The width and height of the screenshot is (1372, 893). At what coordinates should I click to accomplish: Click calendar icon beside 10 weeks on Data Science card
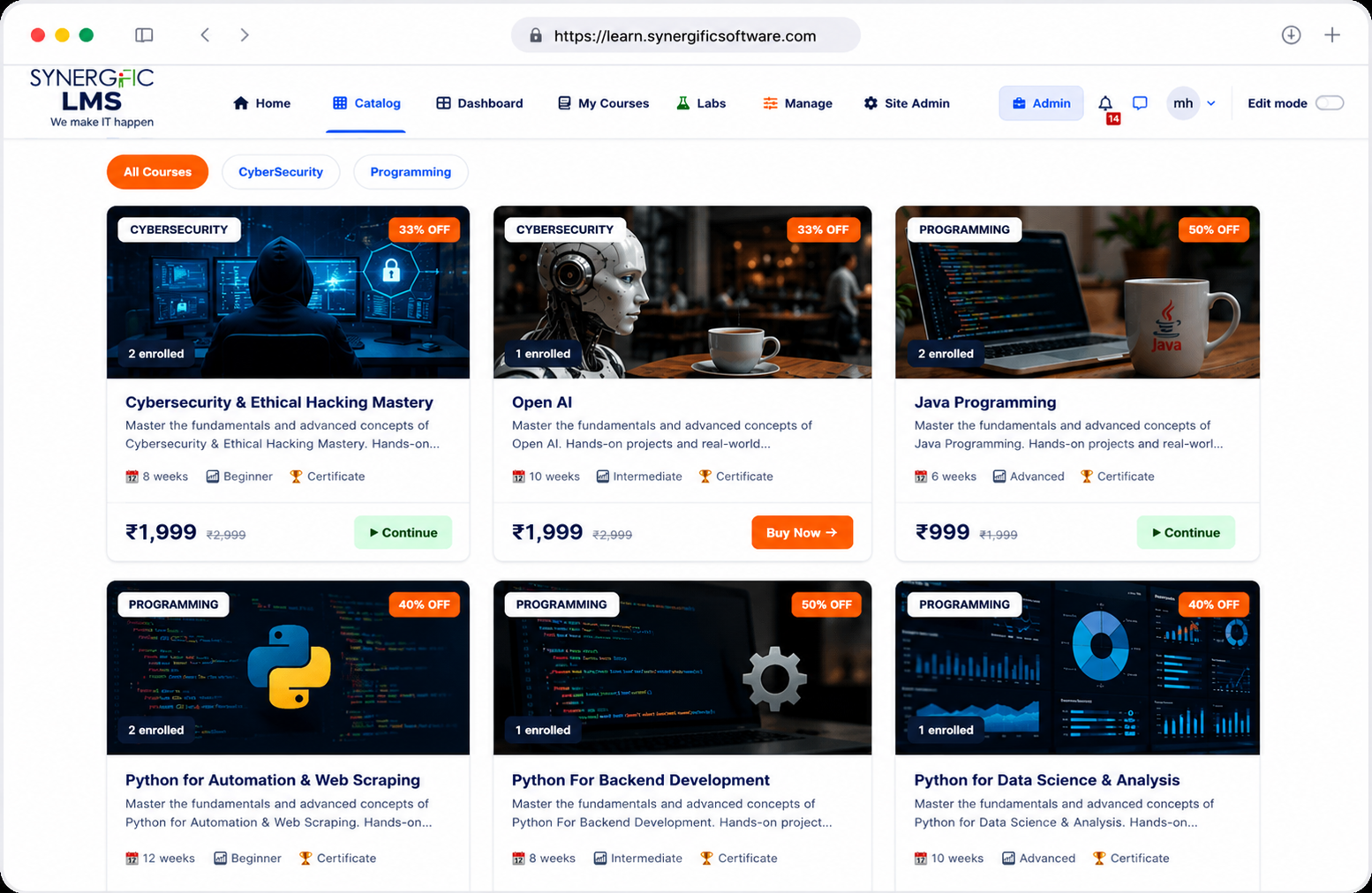pos(921,859)
